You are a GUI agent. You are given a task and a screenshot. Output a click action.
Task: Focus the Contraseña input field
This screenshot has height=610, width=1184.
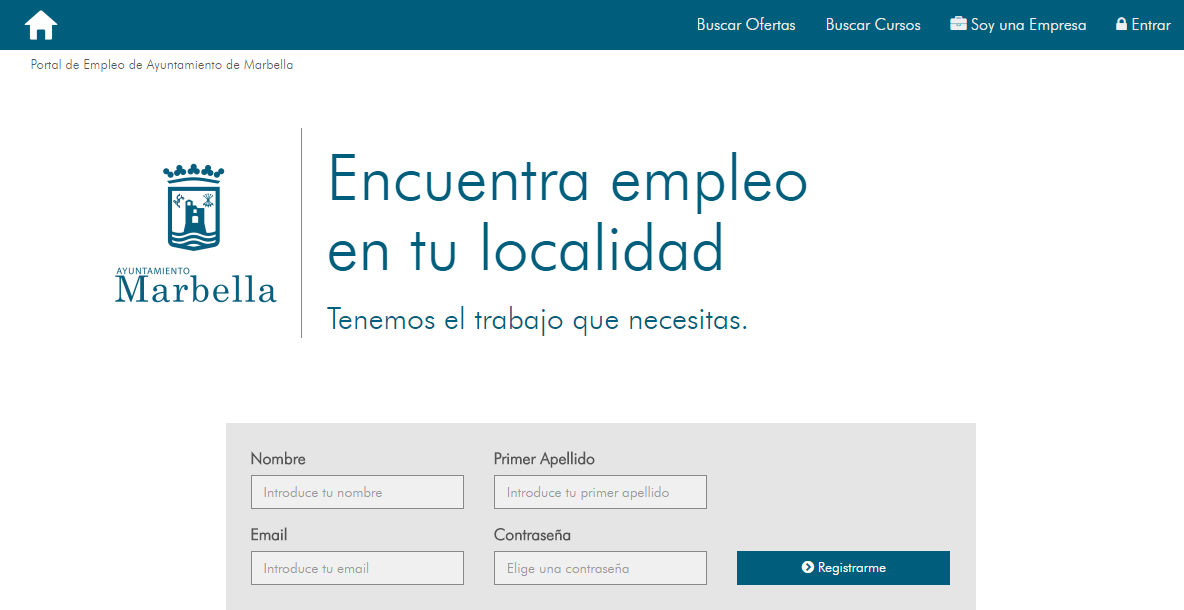(600, 568)
